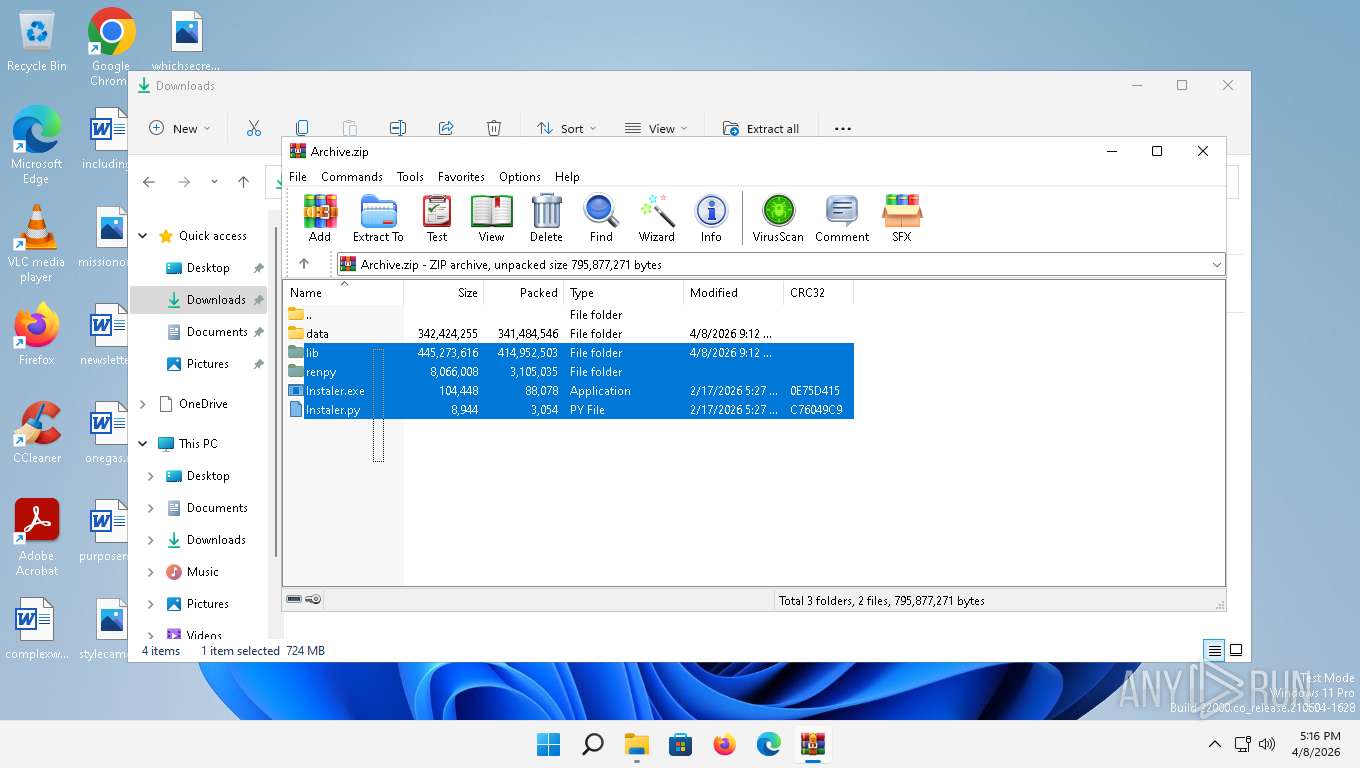Select the Instaler.exe file row
The height and width of the screenshot is (768, 1360).
570,391
